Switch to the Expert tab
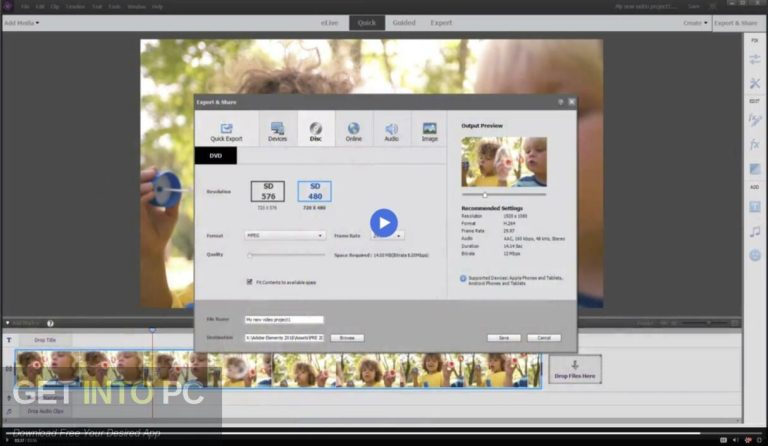The image size is (768, 446). pyautogui.click(x=441, y=23)
